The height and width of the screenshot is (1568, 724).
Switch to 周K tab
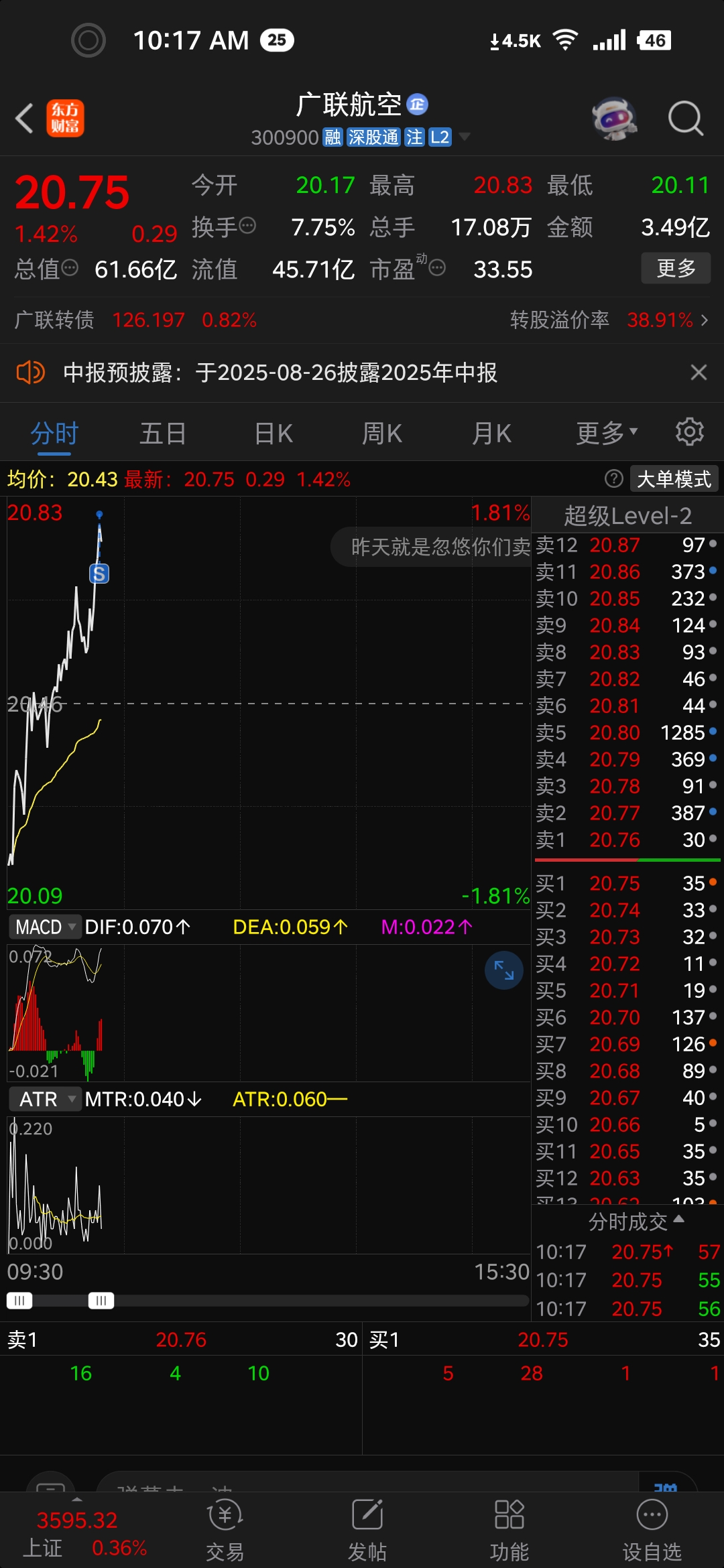(382, 434)
